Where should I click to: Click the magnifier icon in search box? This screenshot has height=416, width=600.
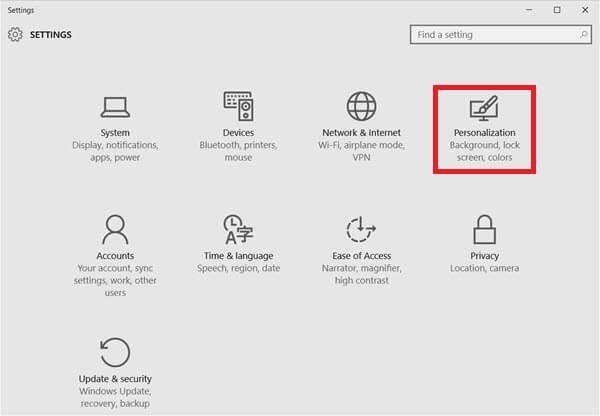pyautogui.click(x=584, y=34)
